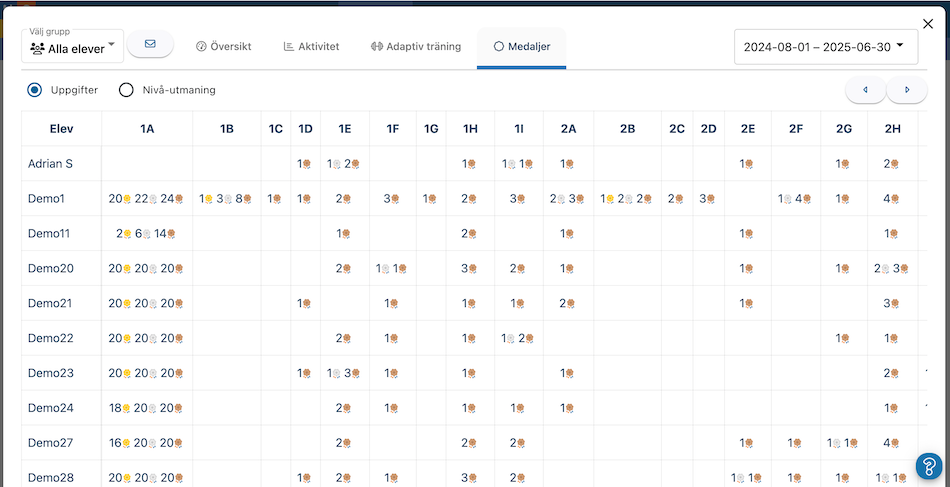This screenshot has height=487, width=950.
Task: Go to next columns with right arrow
Action: (x=907, y=90)
